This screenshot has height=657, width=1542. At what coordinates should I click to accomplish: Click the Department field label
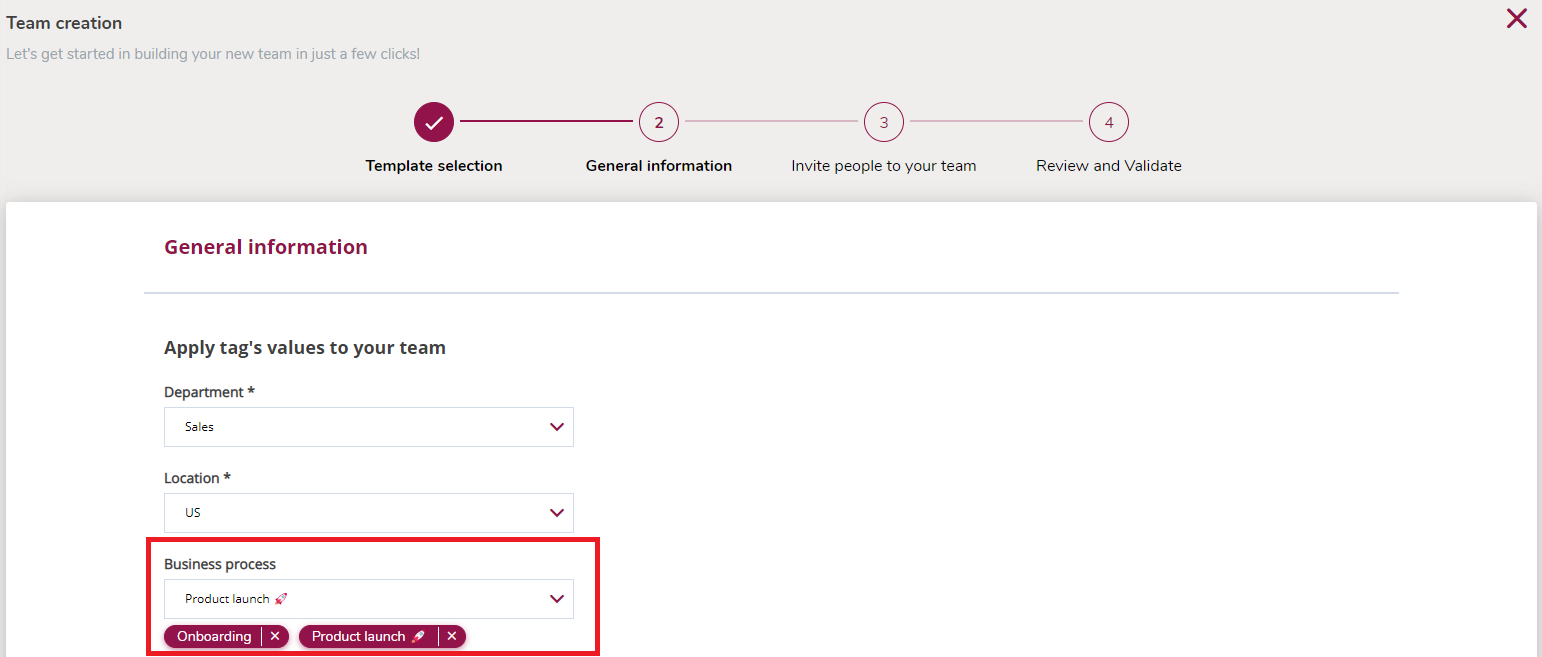[x=209, y=392]
